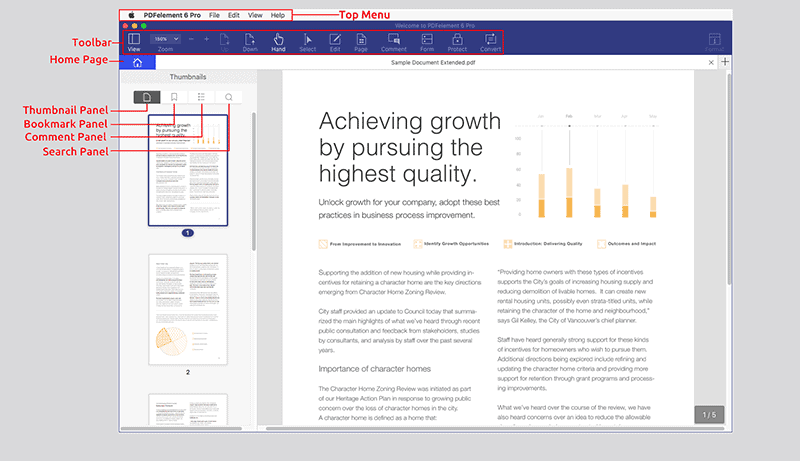Click the Thumbnails panel title
The image size is (800, 461).
click(x=188, y=76)
